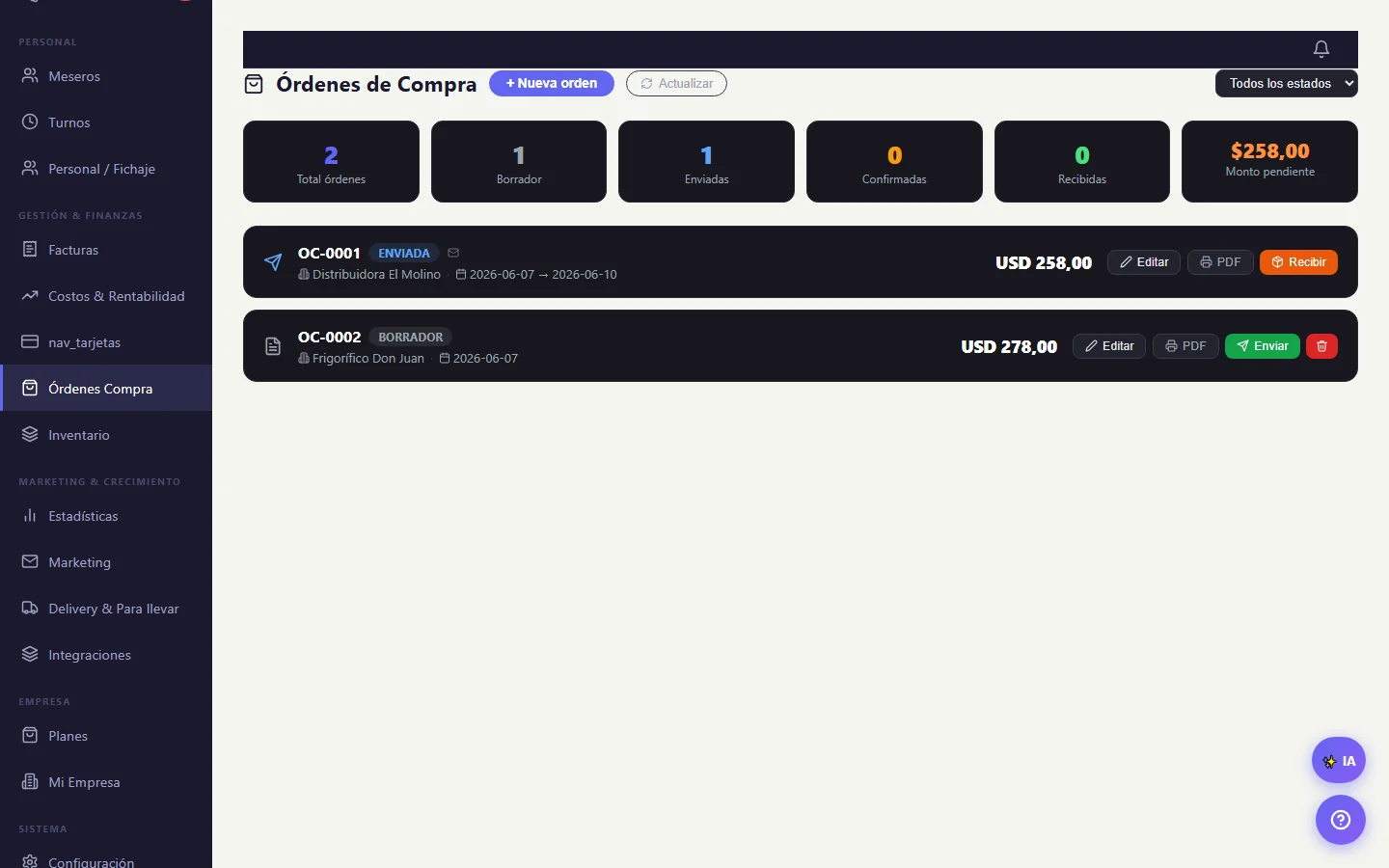Click the Total órdenes stat card
Image resolution: width=1389 pixels, height=868 pixels.
click(x=331, y=161)
